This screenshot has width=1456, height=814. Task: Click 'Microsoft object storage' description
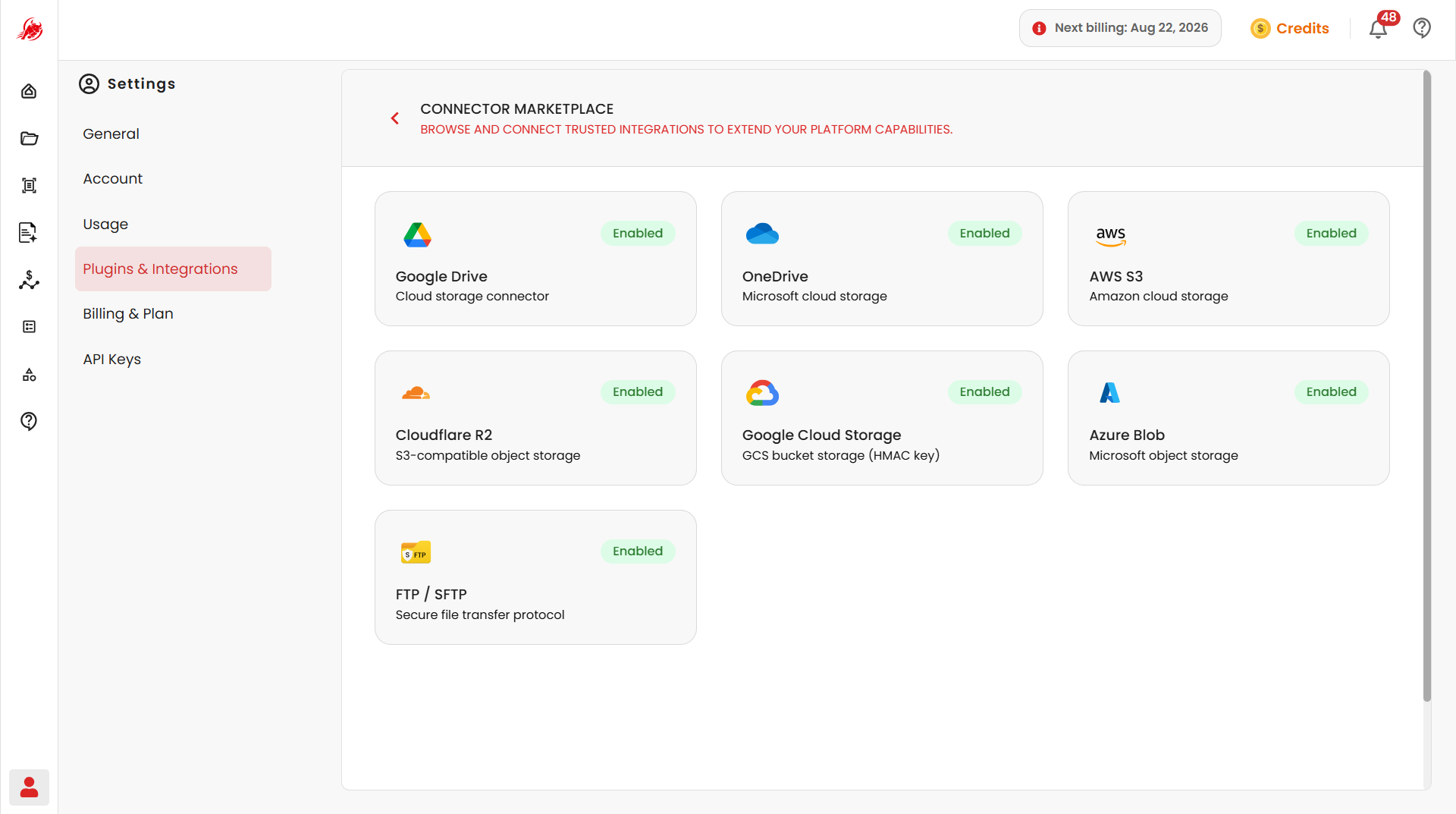(1163, 456)
